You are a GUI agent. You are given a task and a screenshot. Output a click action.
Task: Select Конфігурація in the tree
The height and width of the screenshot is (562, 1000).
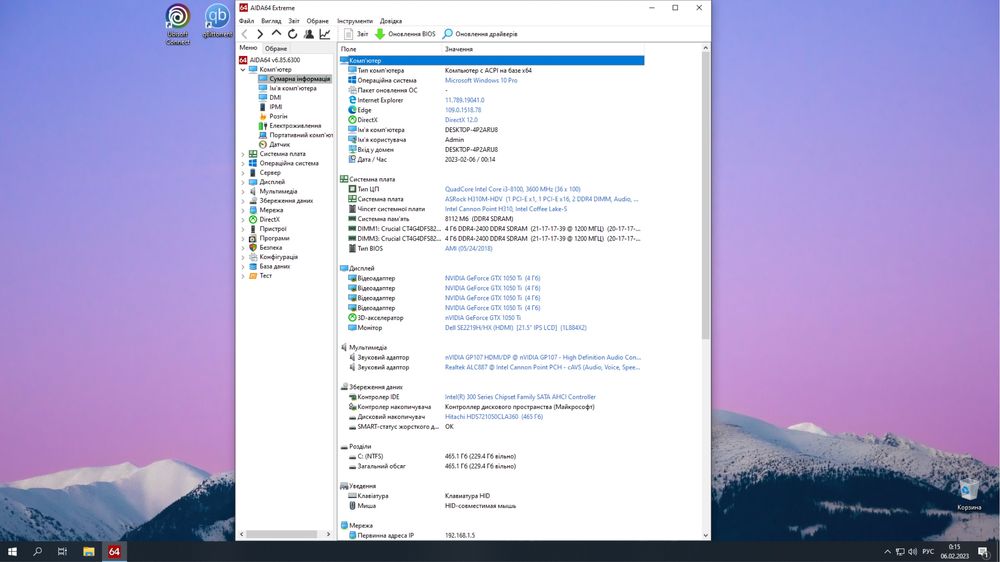[x=274, y=257]
